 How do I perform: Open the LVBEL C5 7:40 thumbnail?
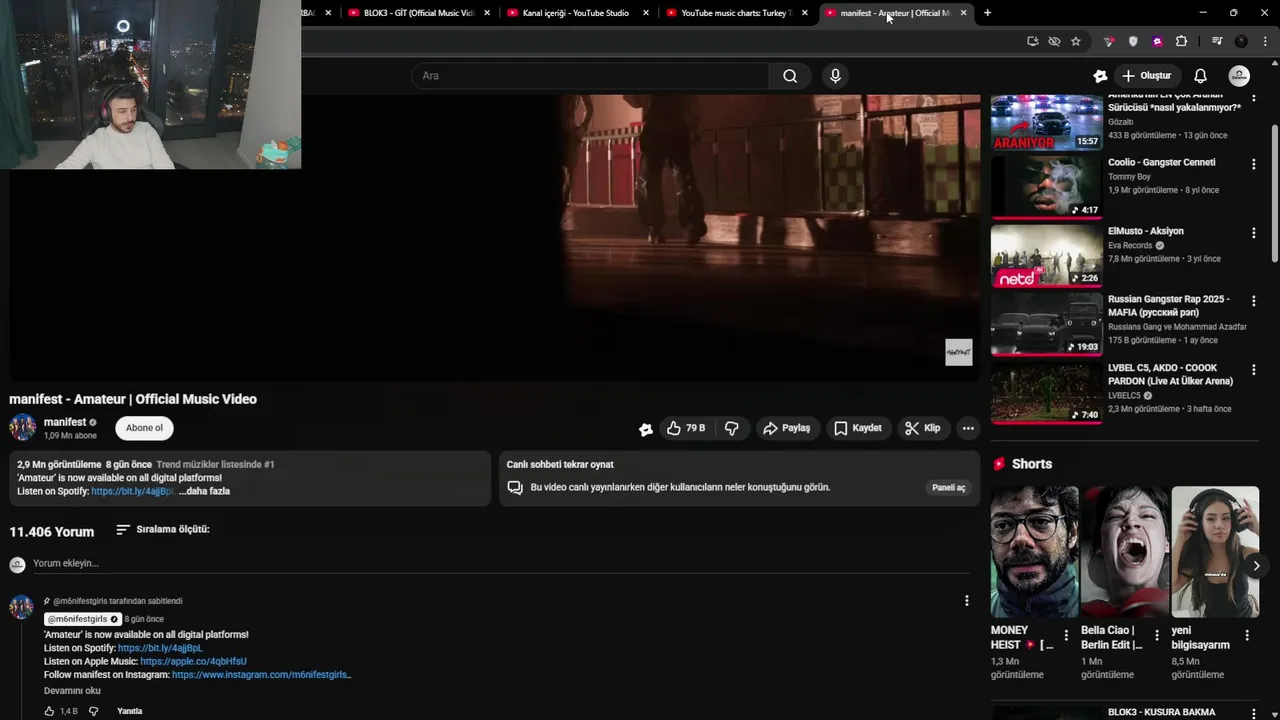(1046, 392)
